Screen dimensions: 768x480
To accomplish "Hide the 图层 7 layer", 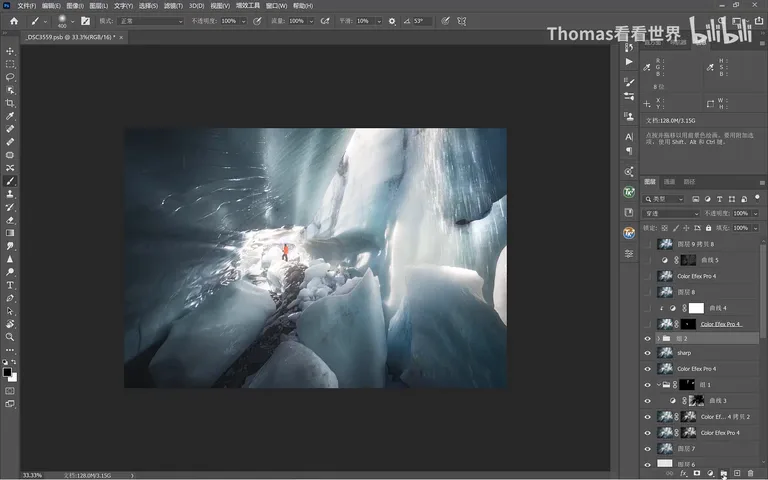I will tap(648, 449).
